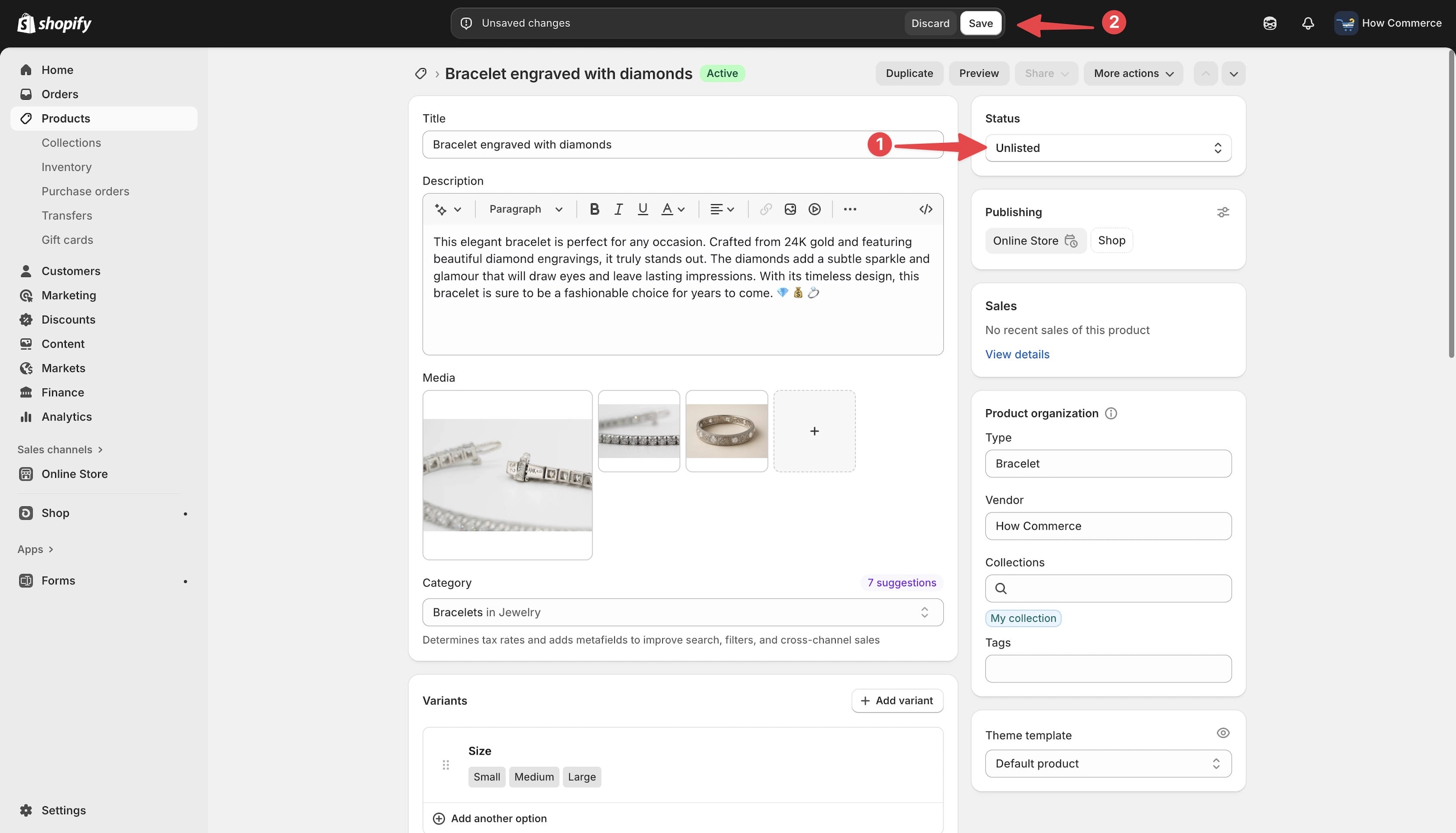Click the Shopify logo
The image size is (1456, 833).
tap(54, 23)
